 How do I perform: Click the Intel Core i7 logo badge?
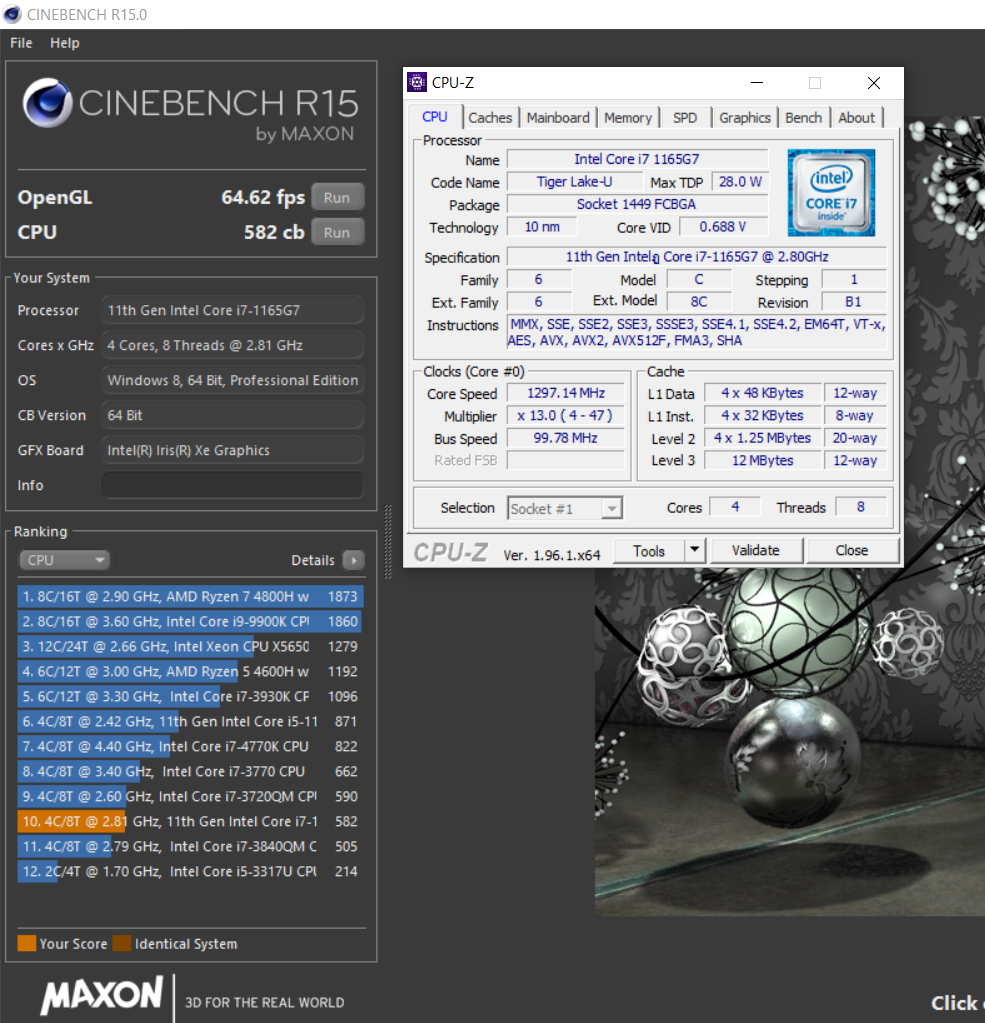tap(831, 192)
